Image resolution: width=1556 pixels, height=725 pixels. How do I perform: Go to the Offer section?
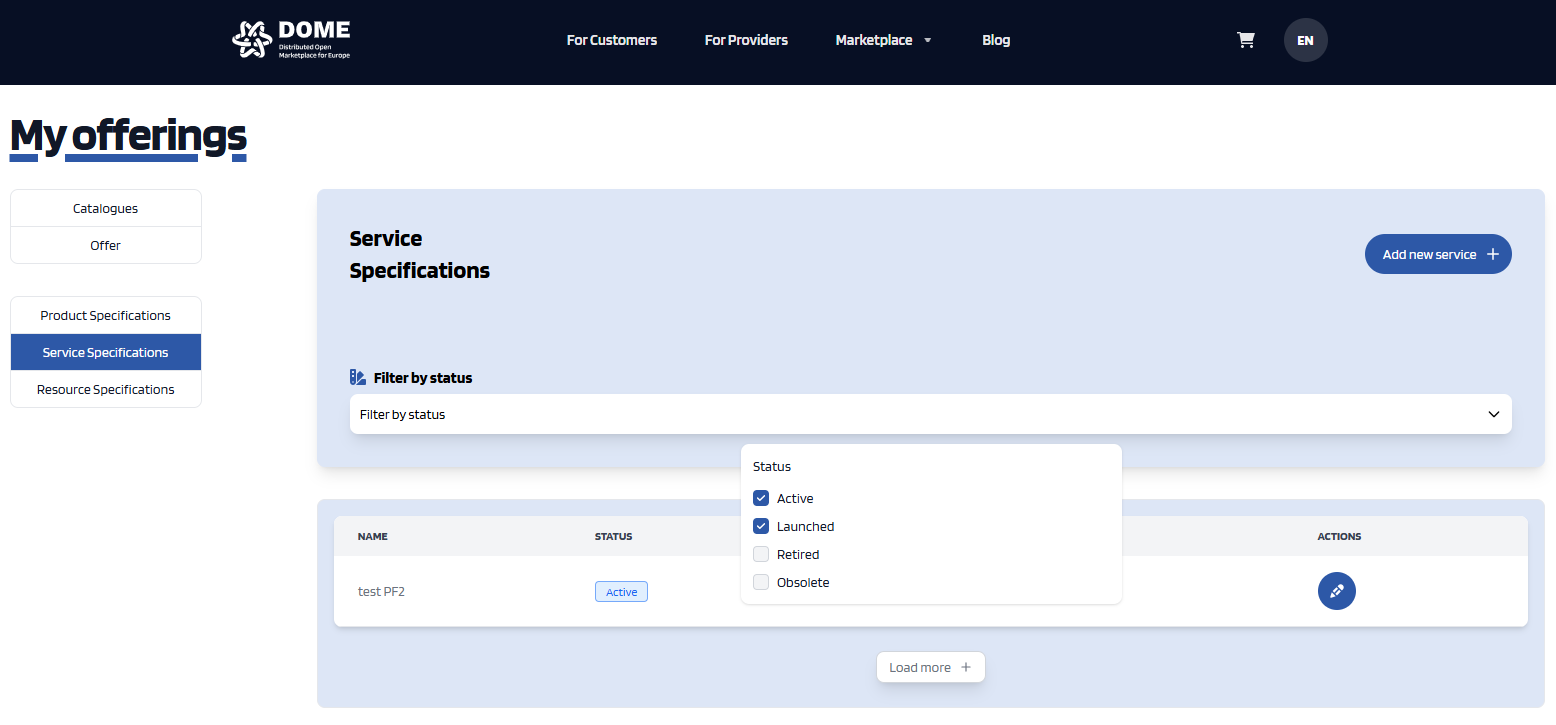tap(106, 245)
